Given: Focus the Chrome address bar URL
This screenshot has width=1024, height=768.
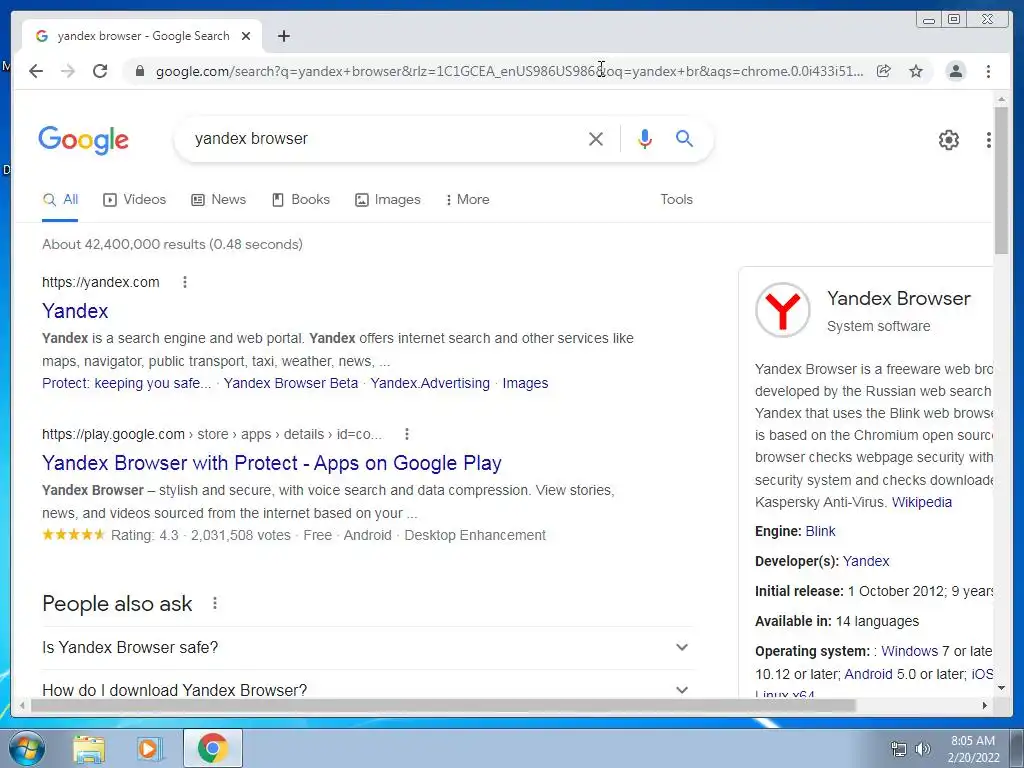Looking at the screenshot, I should [509, 71].
